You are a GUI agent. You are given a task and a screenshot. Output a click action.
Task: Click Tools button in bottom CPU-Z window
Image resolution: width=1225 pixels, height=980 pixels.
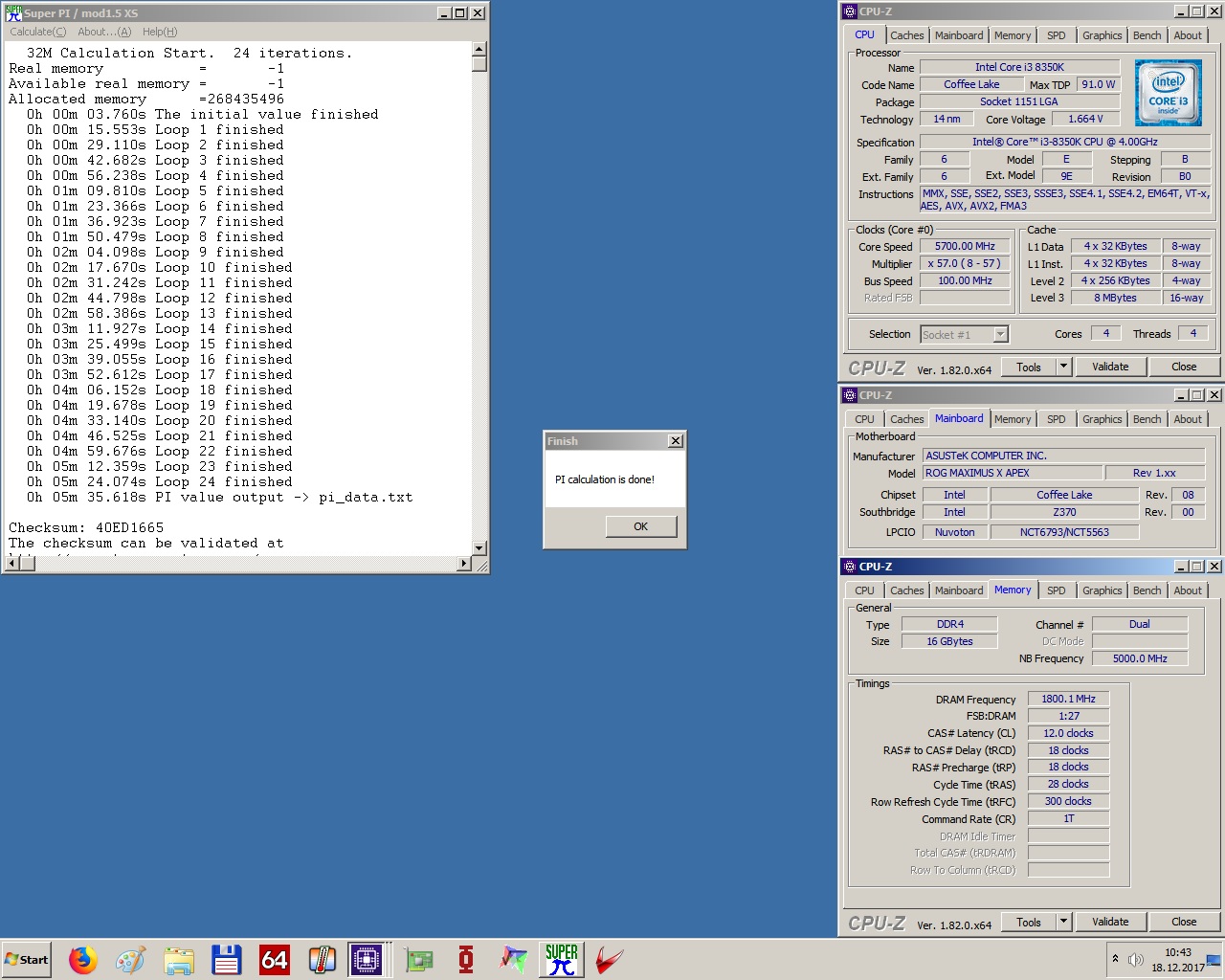pos(1029,922)
